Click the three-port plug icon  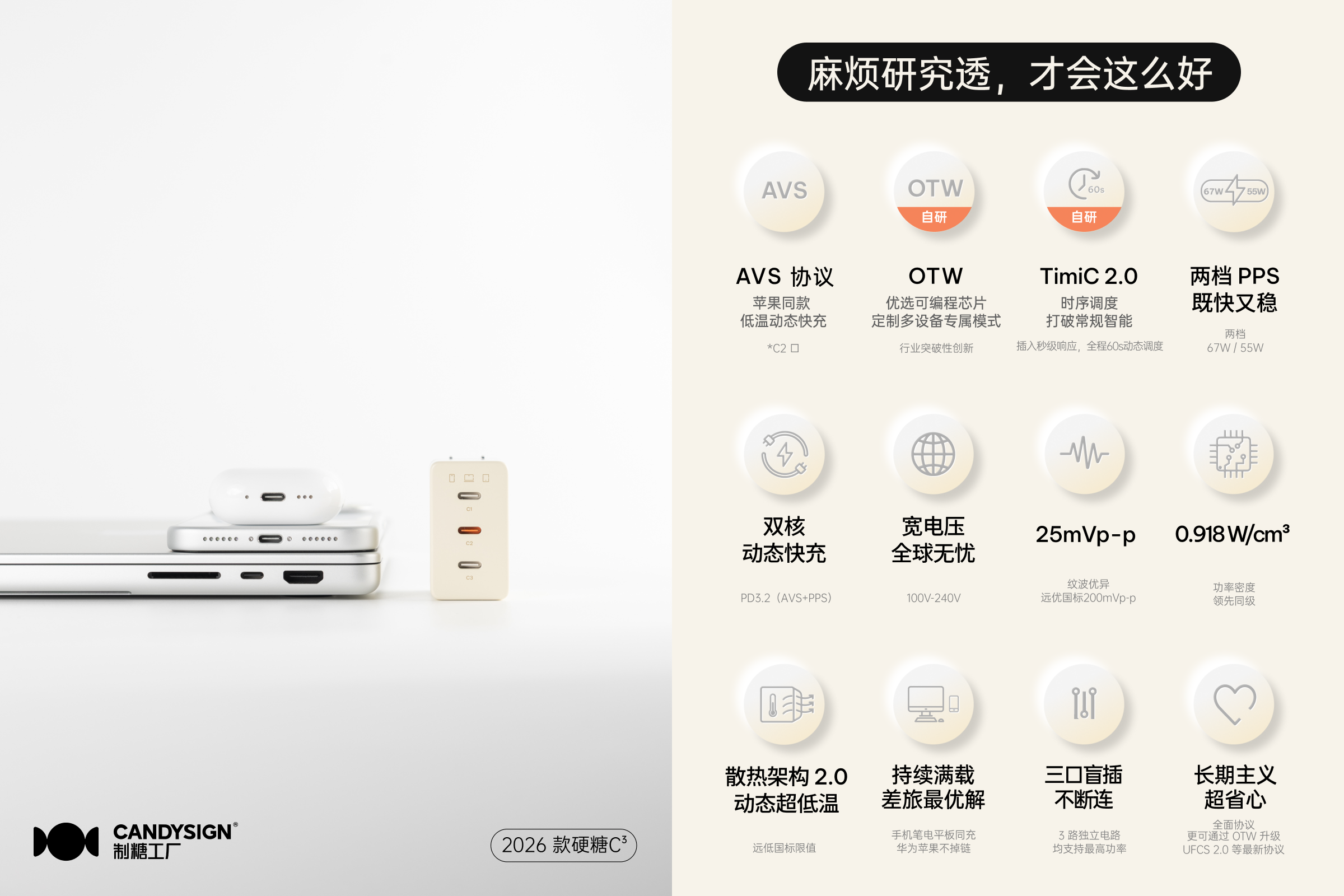[1084, 704]
